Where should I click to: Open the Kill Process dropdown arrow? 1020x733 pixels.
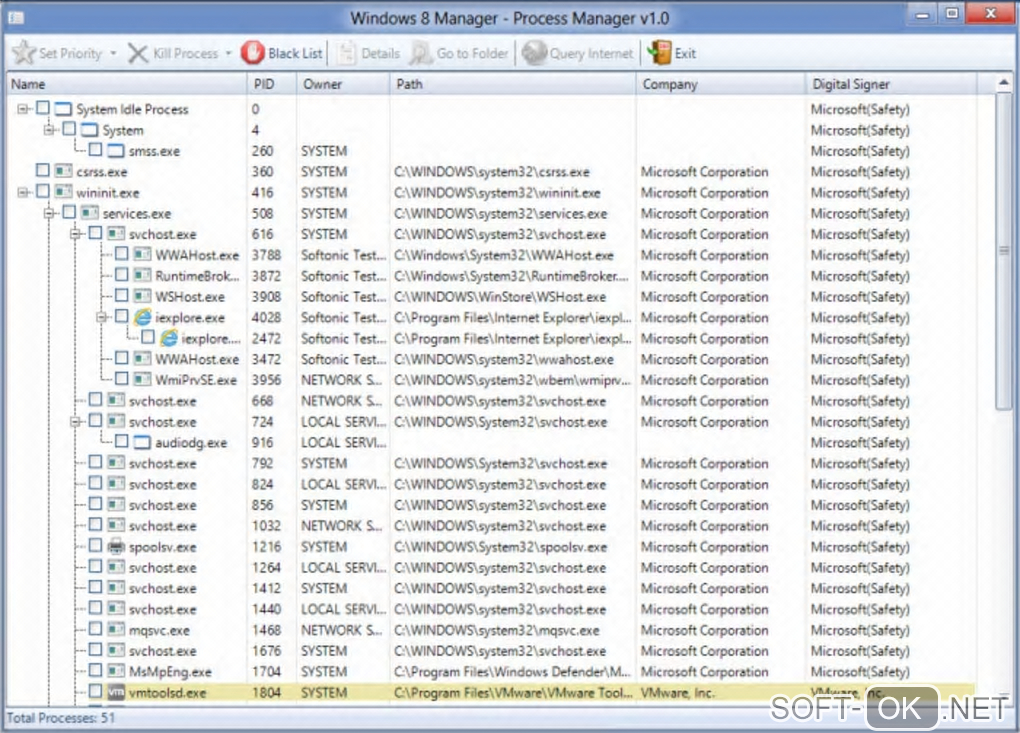tap(228, 53)
